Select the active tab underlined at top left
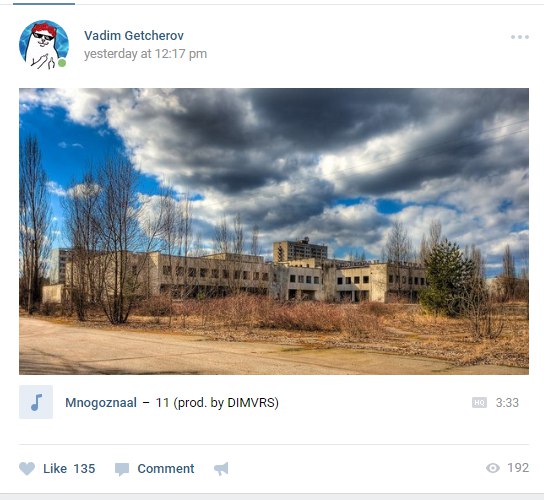 (44, 3)
